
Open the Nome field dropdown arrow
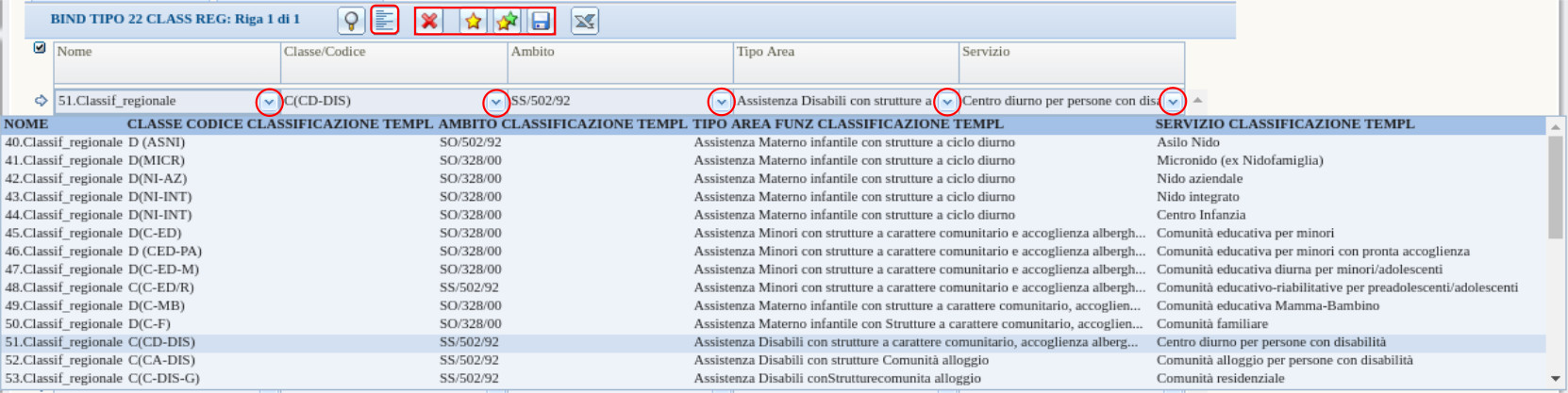269,102
